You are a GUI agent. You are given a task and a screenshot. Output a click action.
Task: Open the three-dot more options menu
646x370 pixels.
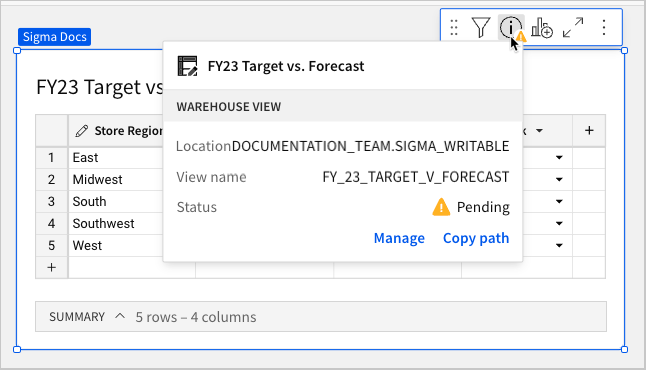point(604,28)
